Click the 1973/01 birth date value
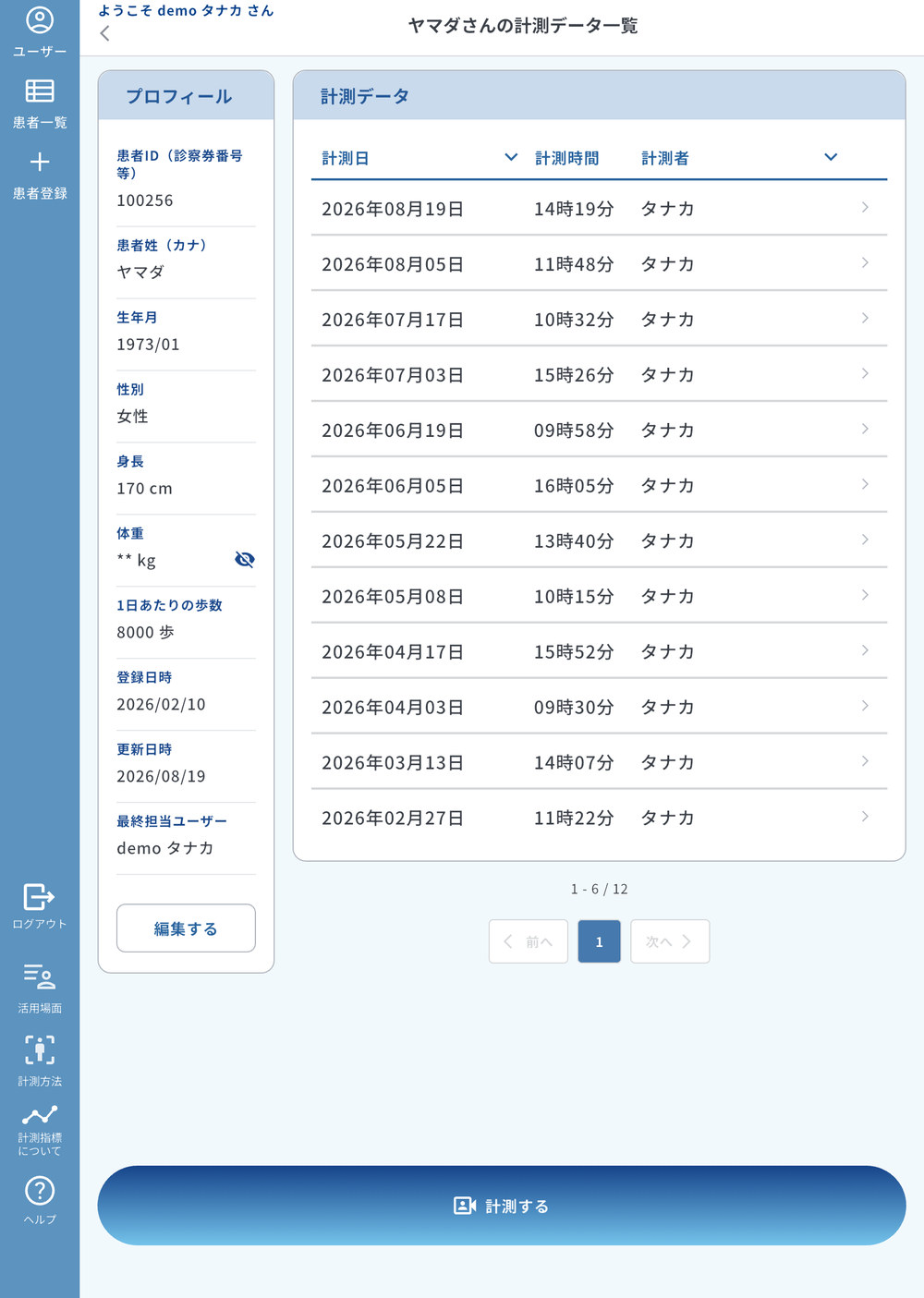Image resolution: width=924 pixels, height=1298 pixels. pos(148,345)
